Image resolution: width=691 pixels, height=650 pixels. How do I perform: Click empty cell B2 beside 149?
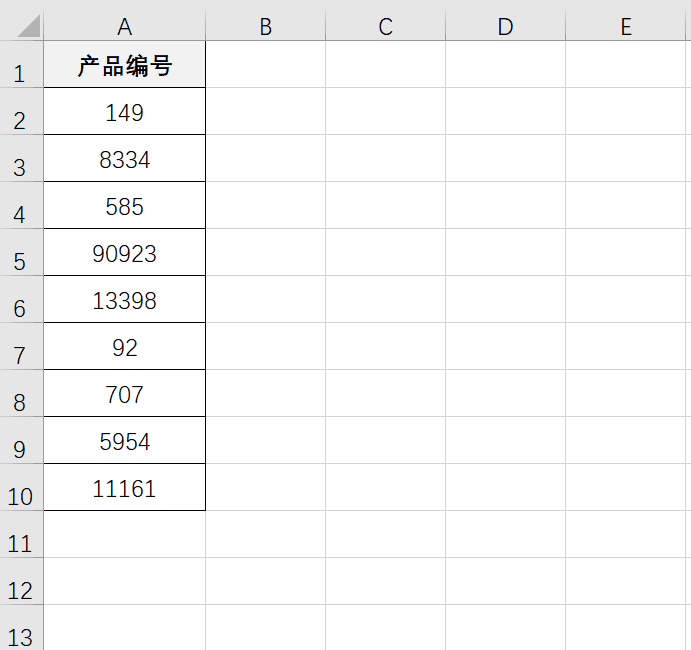pos(266,111)
